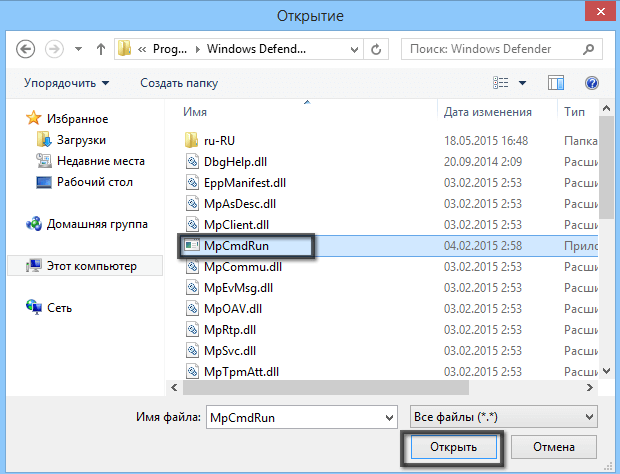Screen dimensions: 620x474
Task: Select MpCommu.dll file
Action: [x=243, y=266]
